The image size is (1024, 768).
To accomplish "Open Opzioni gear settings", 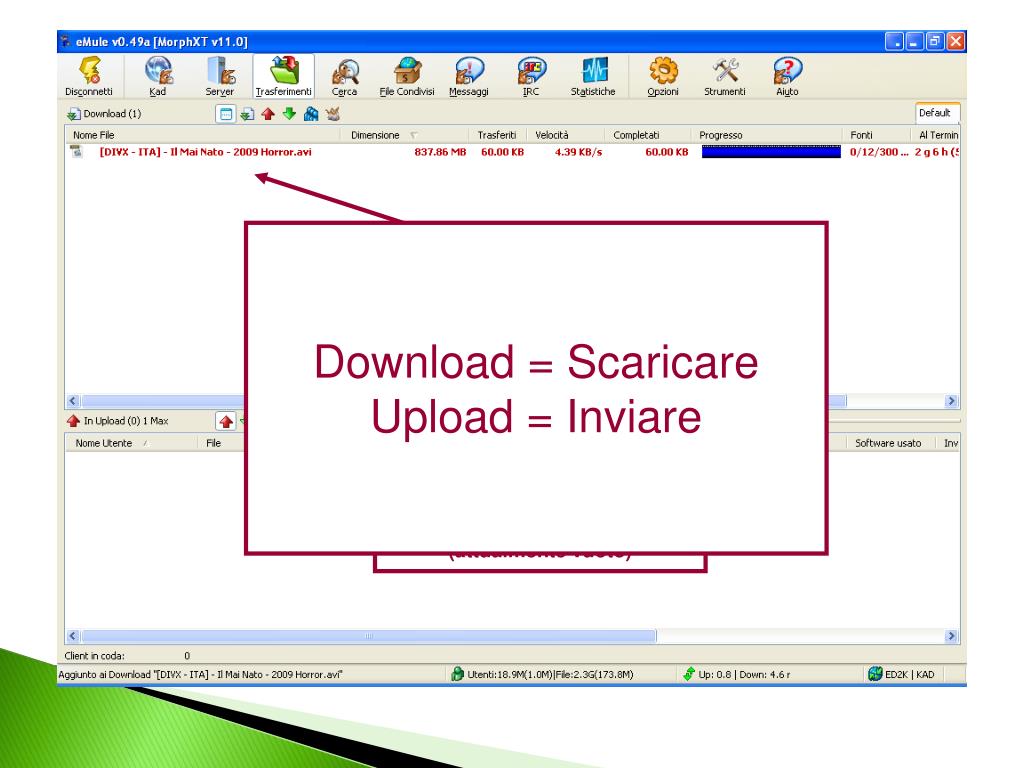I will [663, 76].
